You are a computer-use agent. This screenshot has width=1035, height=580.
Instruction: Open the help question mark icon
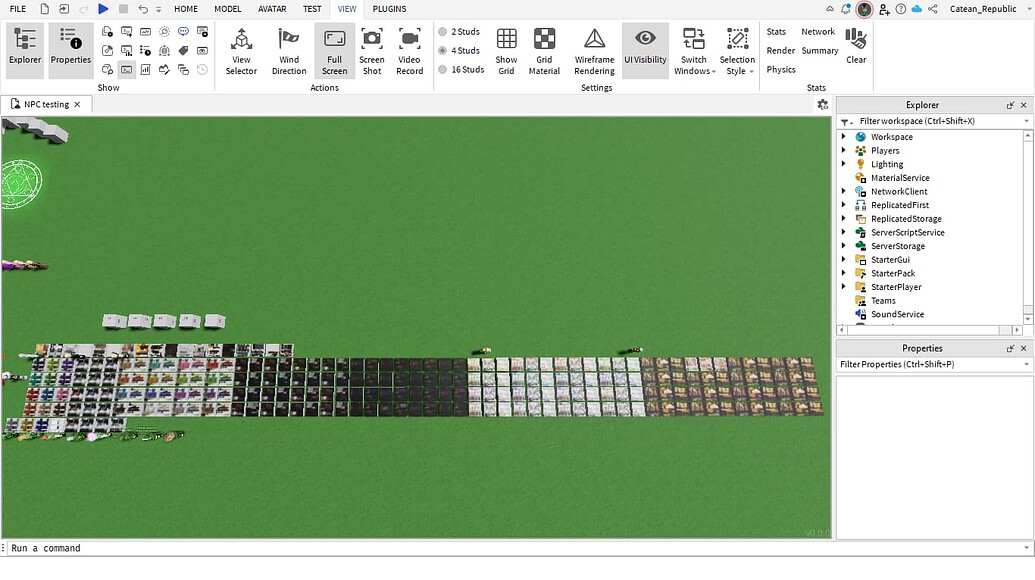coord(900,9)
